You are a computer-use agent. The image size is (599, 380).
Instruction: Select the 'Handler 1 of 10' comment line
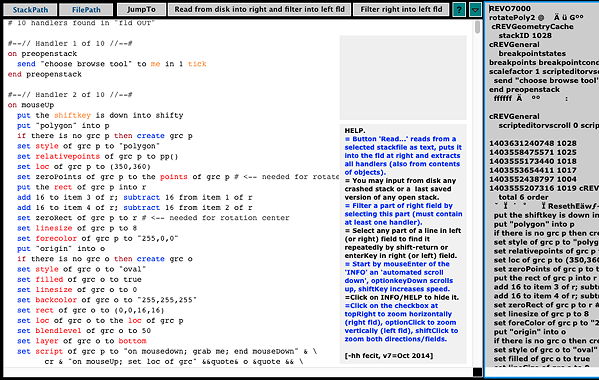70,44
